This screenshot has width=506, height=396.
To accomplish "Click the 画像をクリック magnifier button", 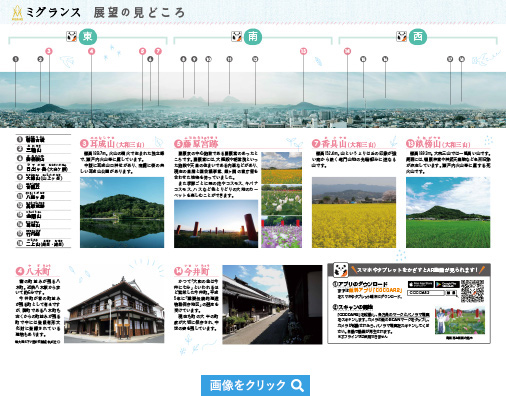I will click(x=255, y=385).
